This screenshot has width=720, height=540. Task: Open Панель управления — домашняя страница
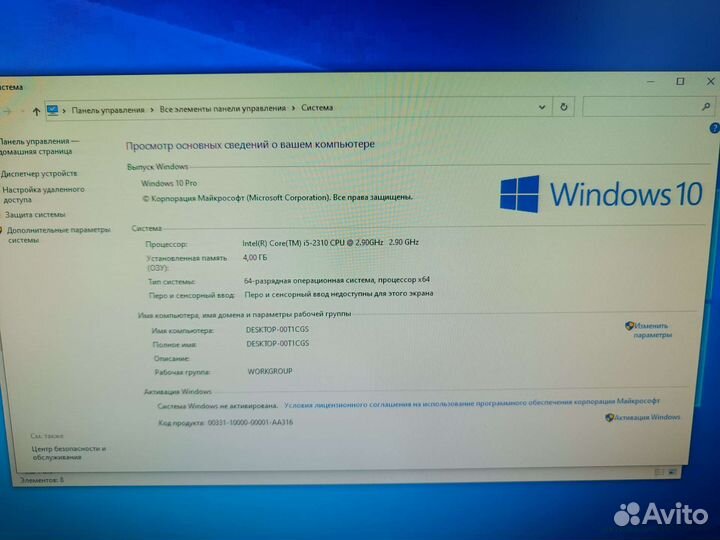coord(38,146)
